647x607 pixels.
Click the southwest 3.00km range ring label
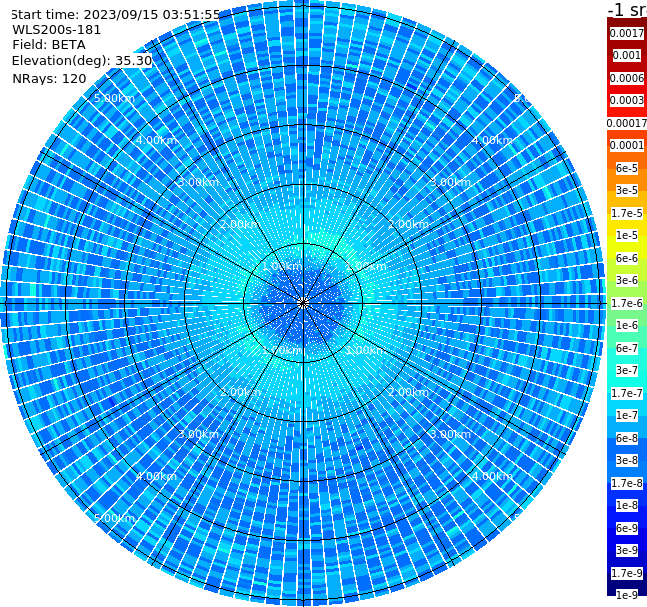coord(198,434)
